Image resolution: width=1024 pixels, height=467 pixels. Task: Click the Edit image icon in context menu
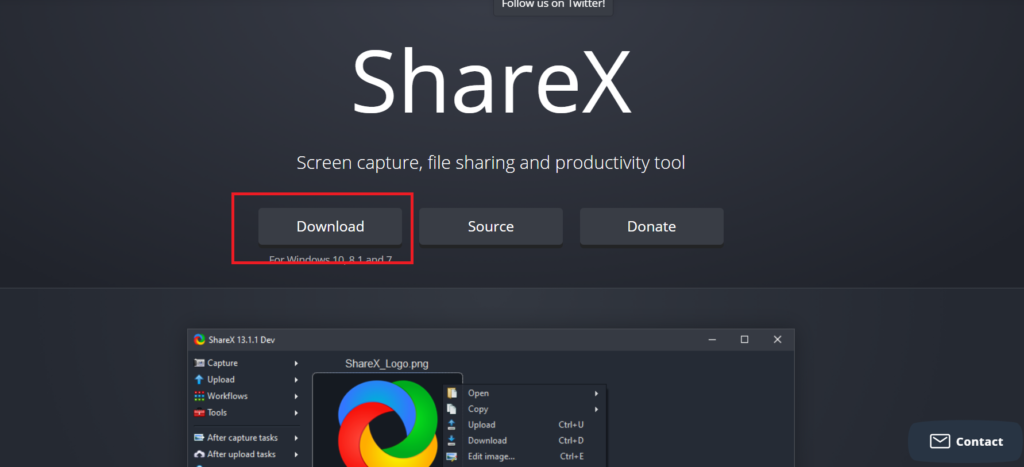(452, 457)
